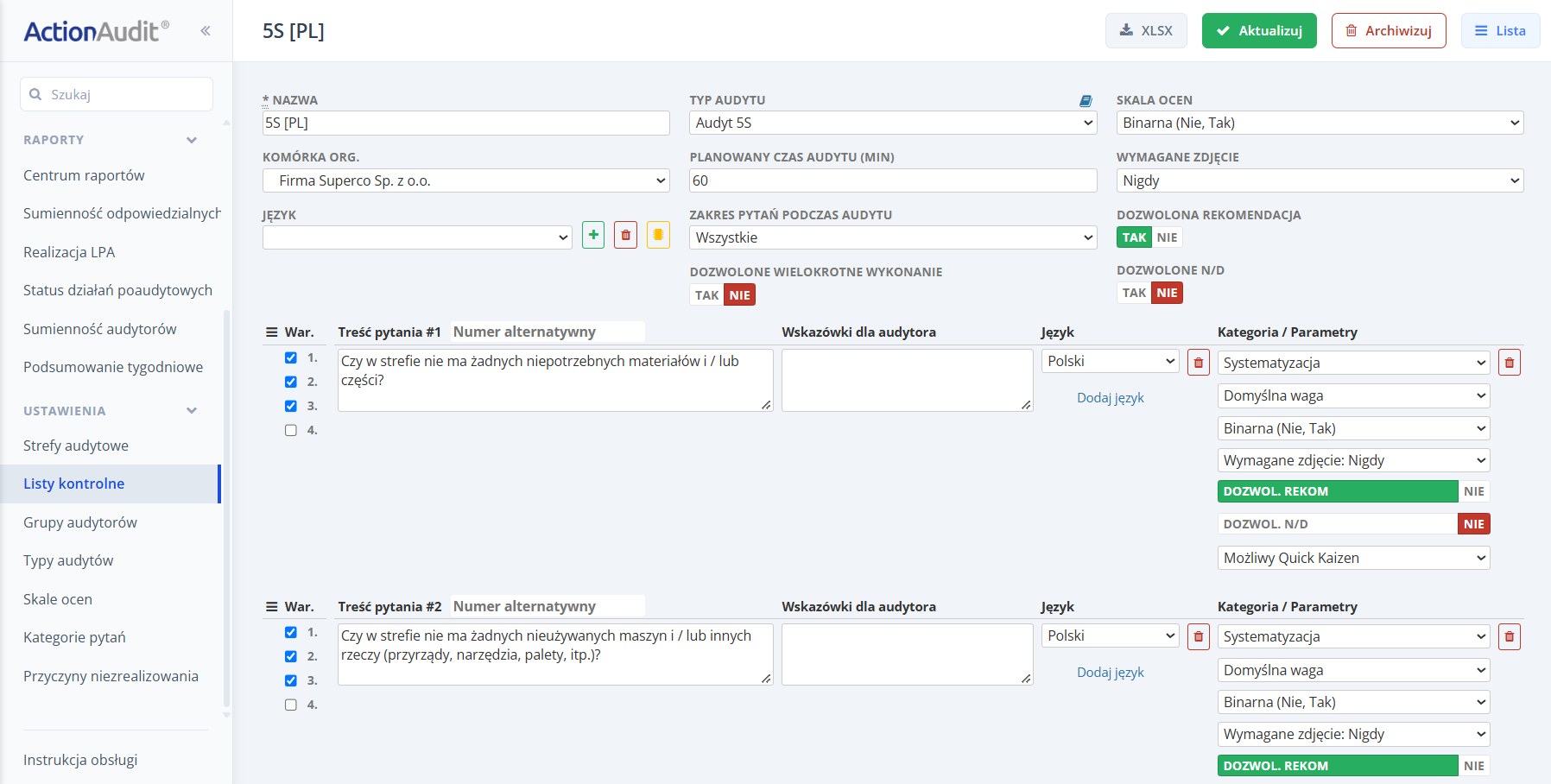The width and height of the screenshot is (1551, 784).
Task: Toggle DOZWOL. N/D for question #1
Action: pos(1353,524)
